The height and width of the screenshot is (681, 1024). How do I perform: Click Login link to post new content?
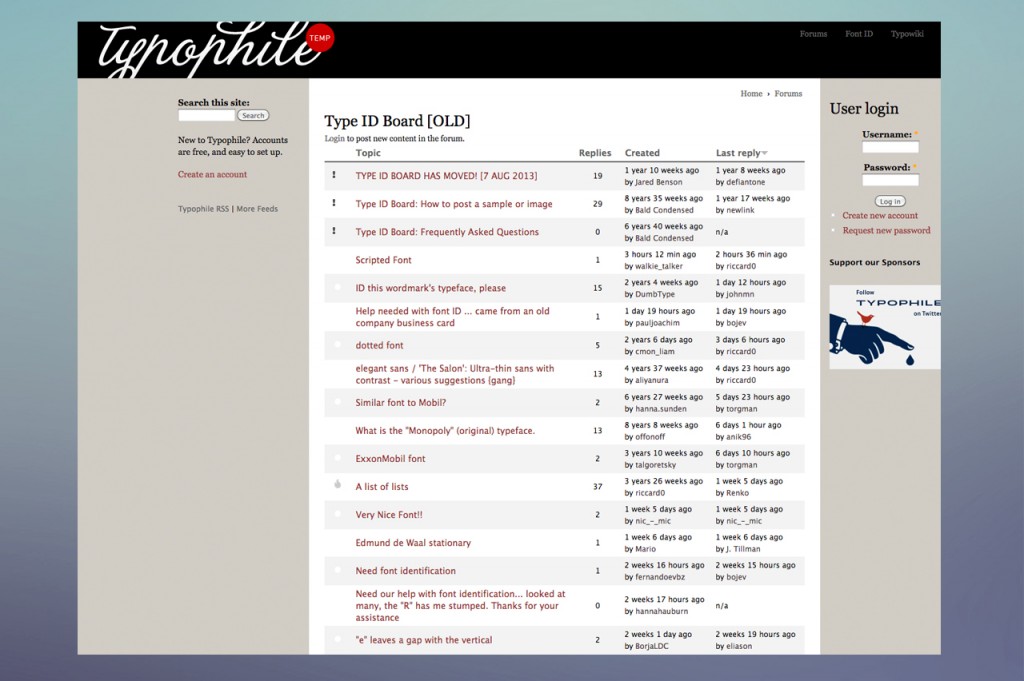pyautogui.click(x=334, y=138)
